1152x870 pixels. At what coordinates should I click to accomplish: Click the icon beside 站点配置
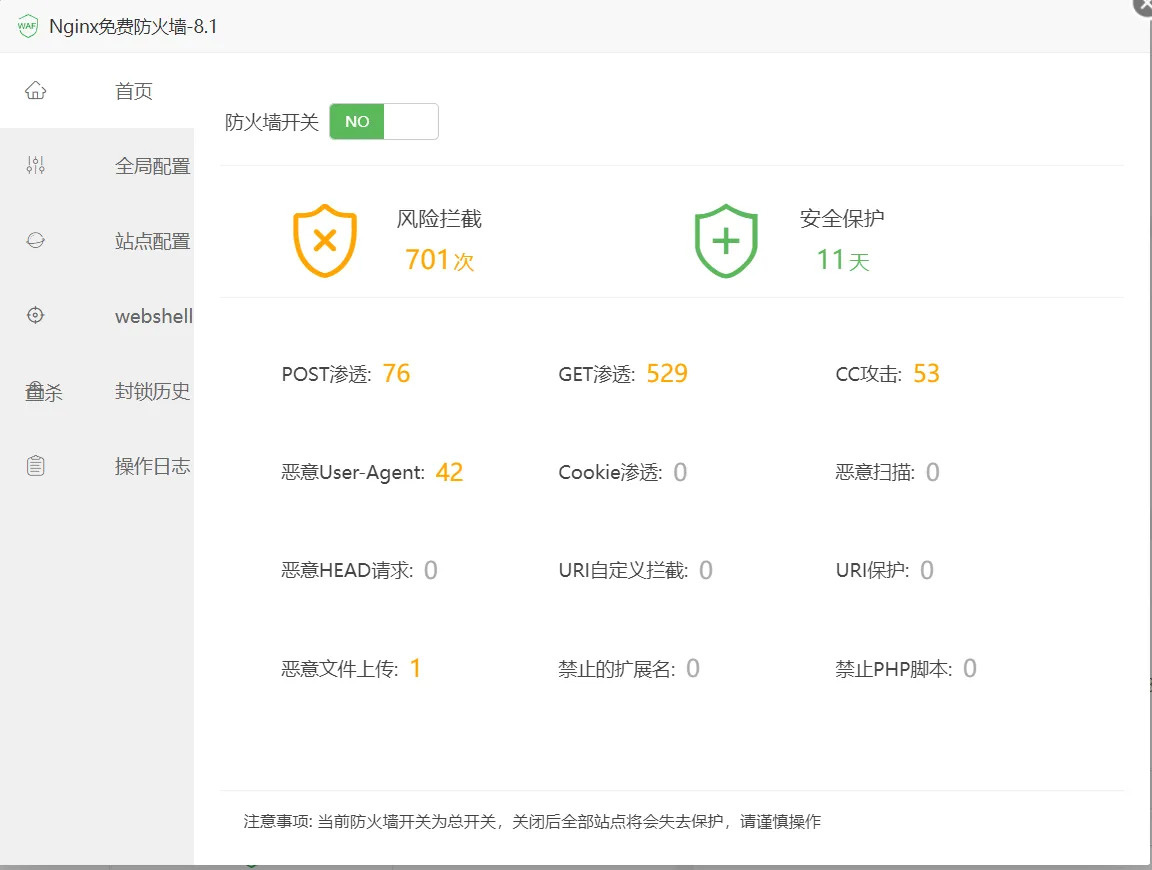click(36, 241)
